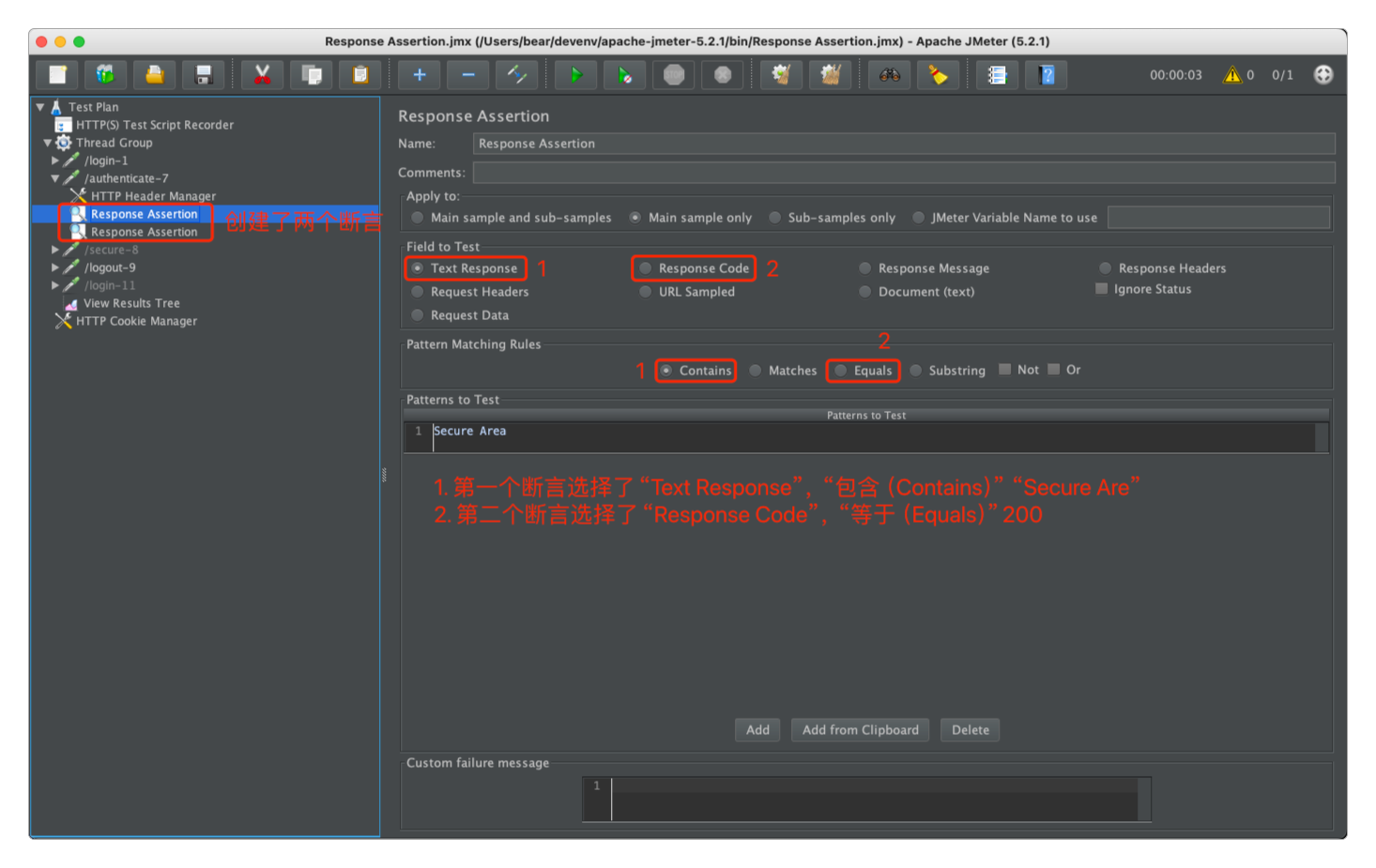Click the 00:00:03 elapsed time display
Image resolution: width=1376 pixels, height=868 pixels.
point(1175,75)
